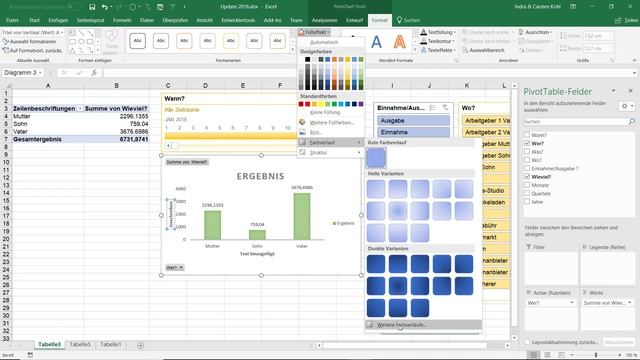The image size is (640, 360).
Task: Switch to the Formeln ribbon tab
Action: pos(122,20)
